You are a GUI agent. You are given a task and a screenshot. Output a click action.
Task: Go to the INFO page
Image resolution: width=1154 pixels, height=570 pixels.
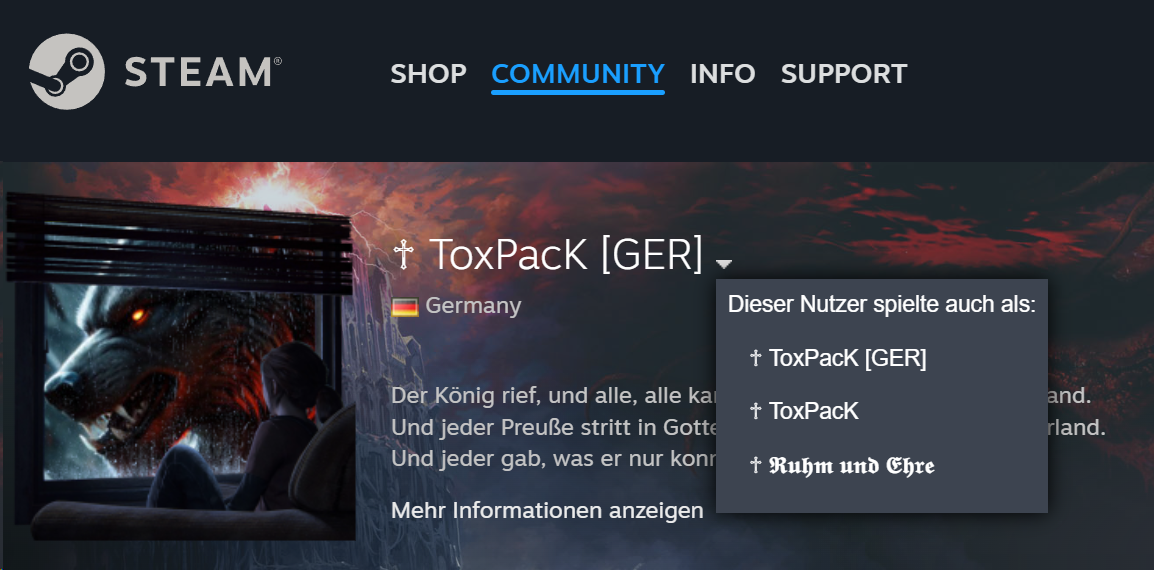pos(723,74)
